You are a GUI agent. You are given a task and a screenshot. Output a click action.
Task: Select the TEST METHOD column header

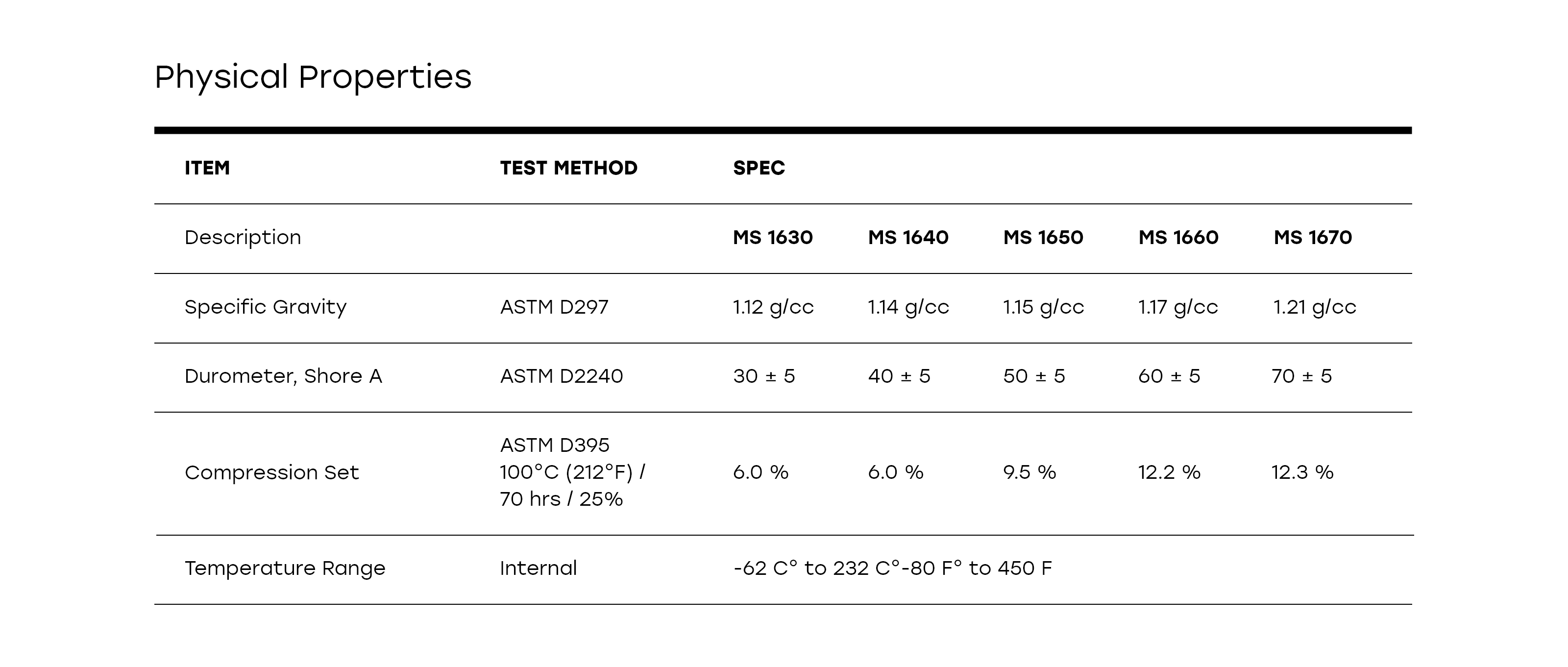click(x=568, y=168)
